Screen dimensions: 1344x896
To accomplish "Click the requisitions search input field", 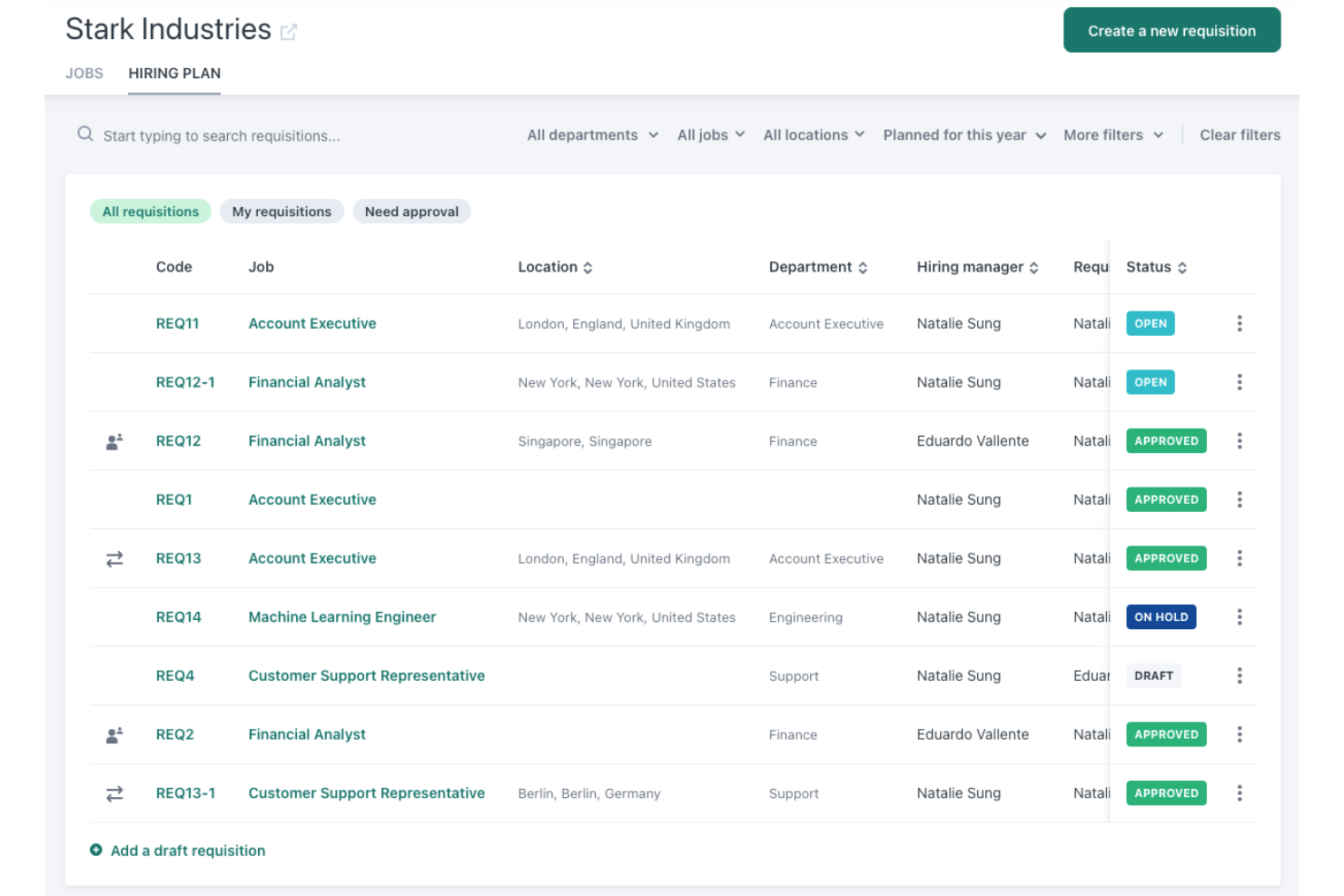I will point(222,136).
